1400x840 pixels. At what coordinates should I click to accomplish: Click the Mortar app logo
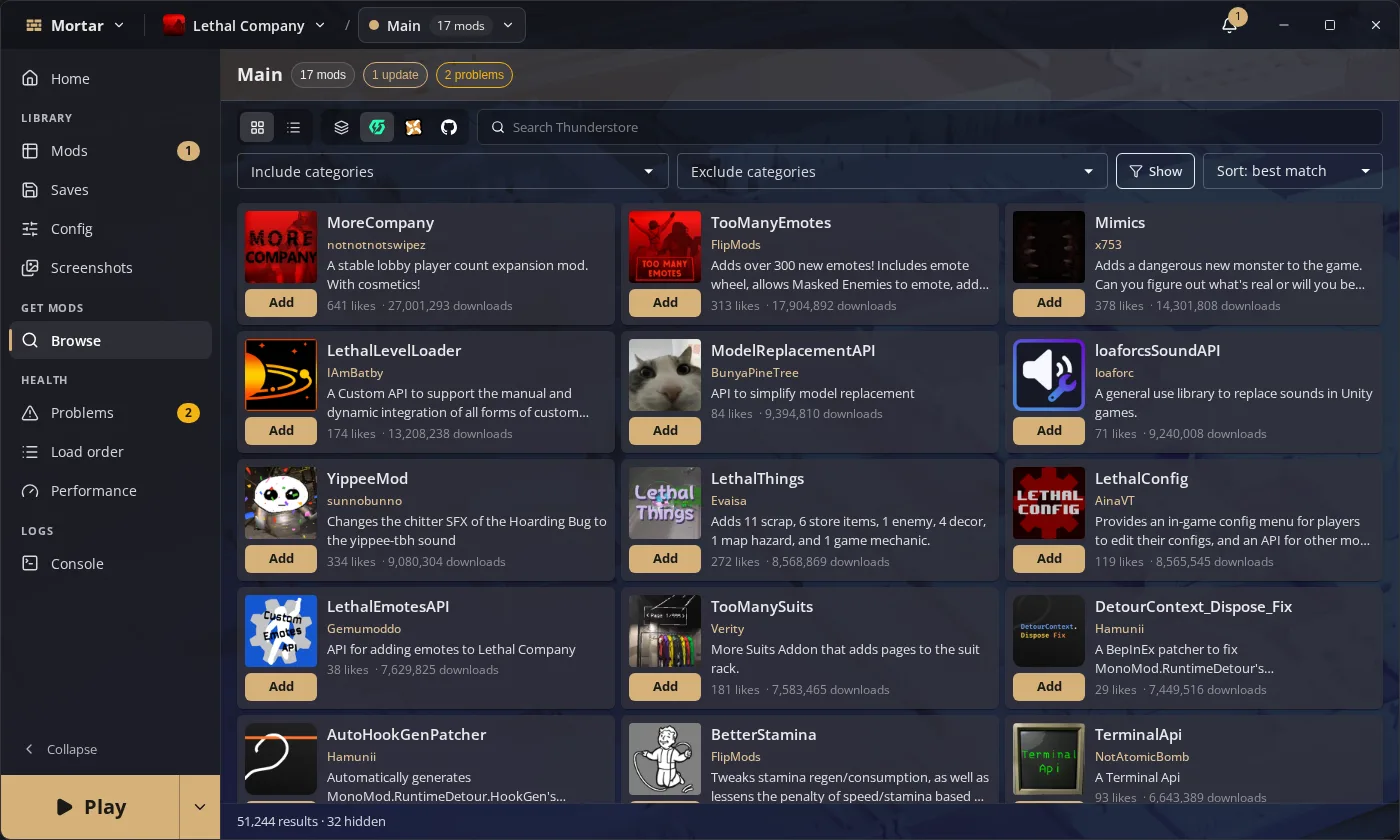tap(34, 25)
